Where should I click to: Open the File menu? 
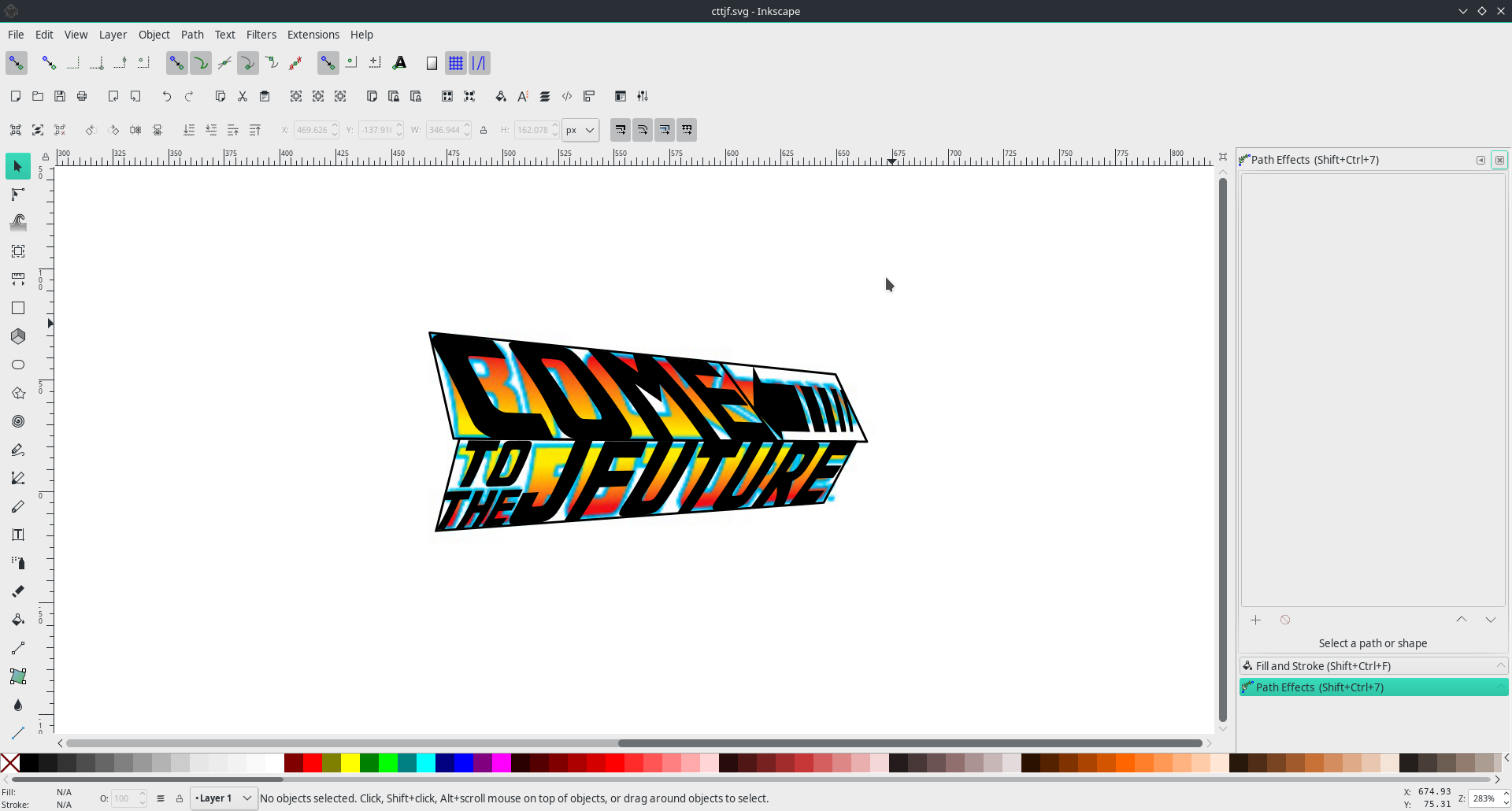(16, 35)
